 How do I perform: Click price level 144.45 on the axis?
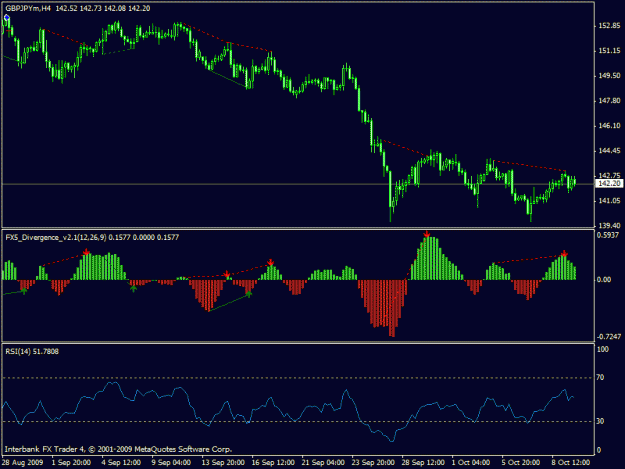pyautogui.click(x=609, y=151)
